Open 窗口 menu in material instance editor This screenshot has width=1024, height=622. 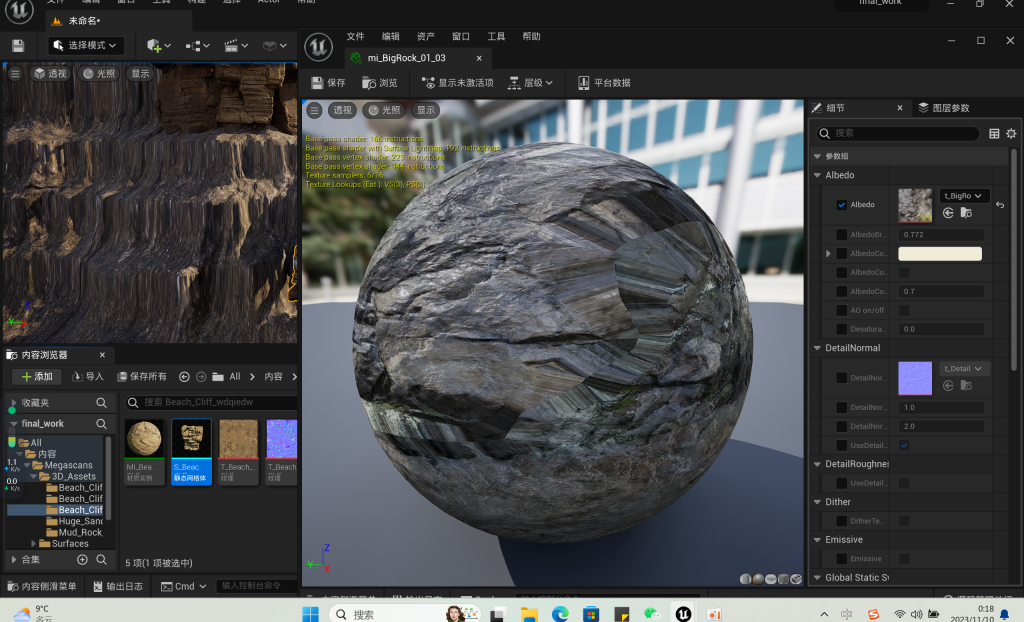461,37
